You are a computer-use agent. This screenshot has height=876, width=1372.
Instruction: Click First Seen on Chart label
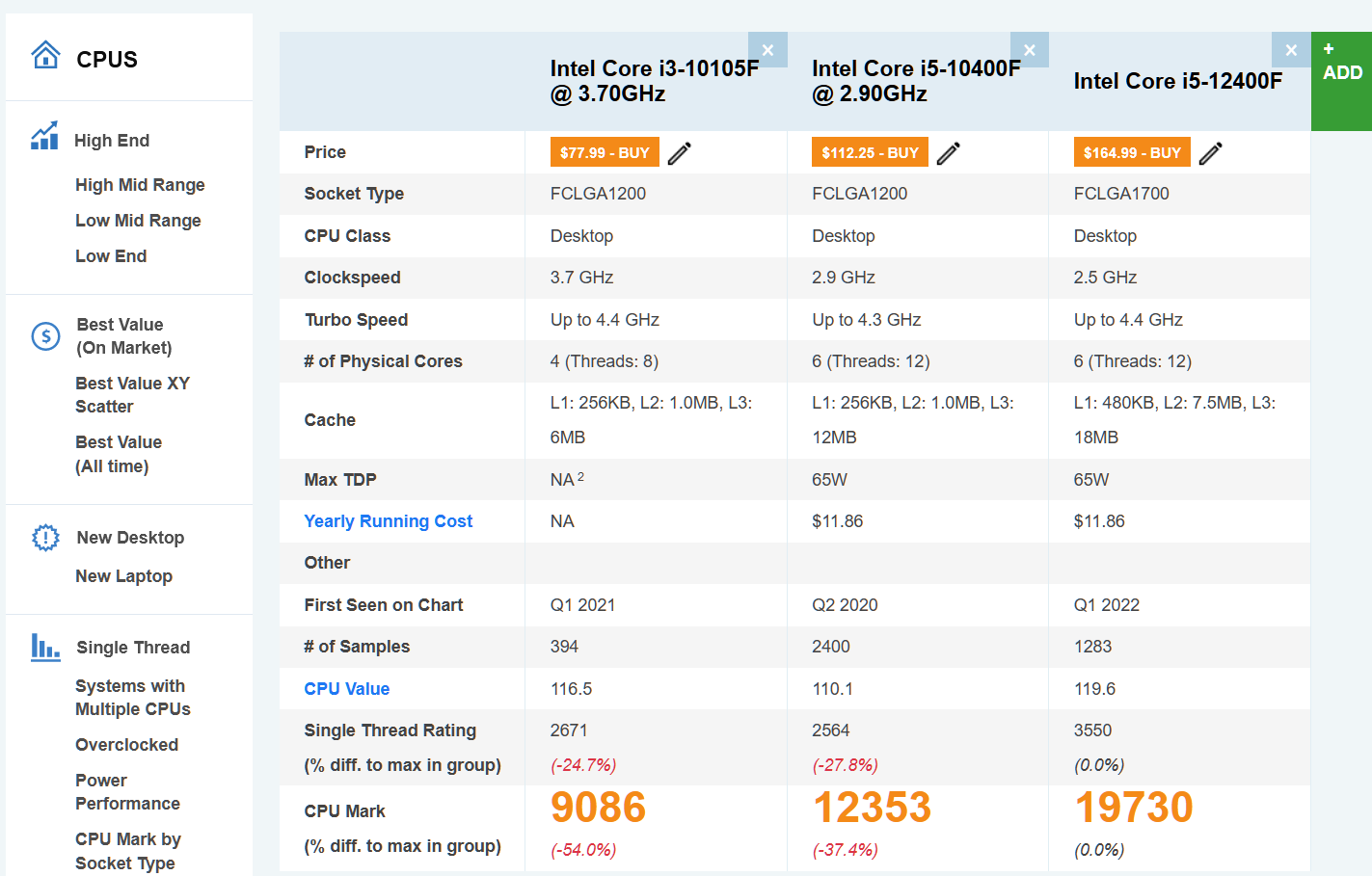click(384, 605)
